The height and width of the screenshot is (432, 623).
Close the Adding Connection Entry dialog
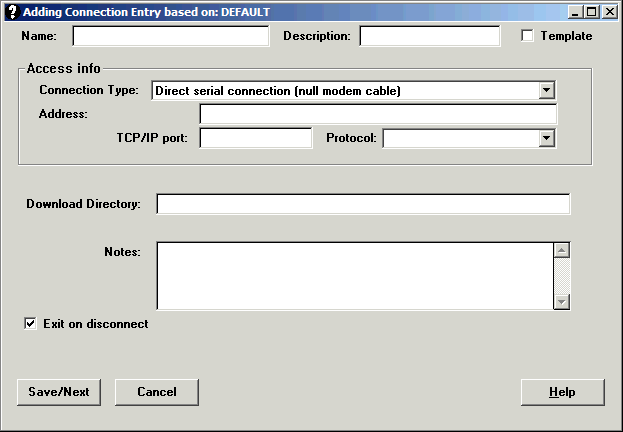pos(609,12)
